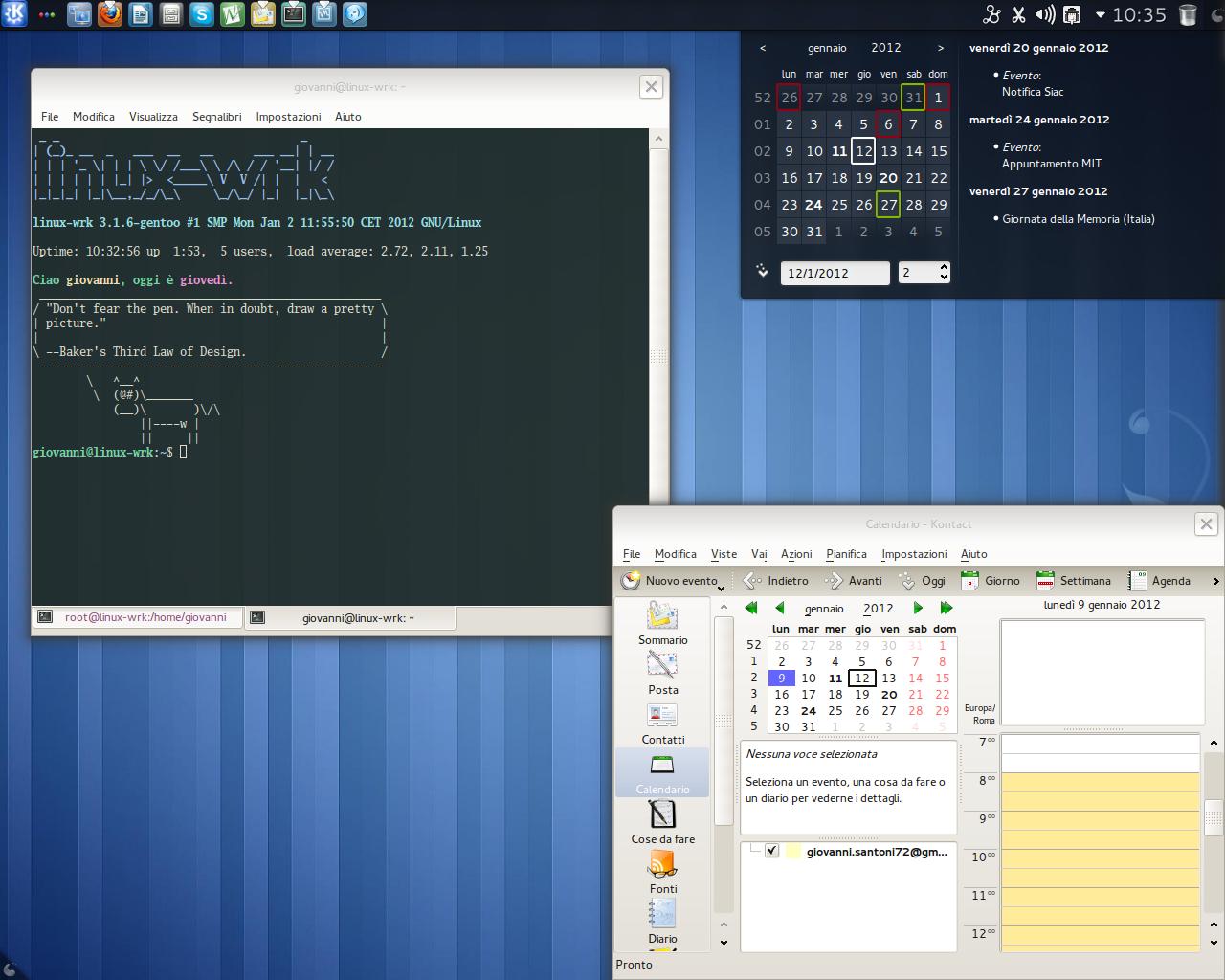This screenshot has width=1225, height=980.
Task: Click the giovanni.santoni72 calendar color swatch
Action: click(792, 851)
